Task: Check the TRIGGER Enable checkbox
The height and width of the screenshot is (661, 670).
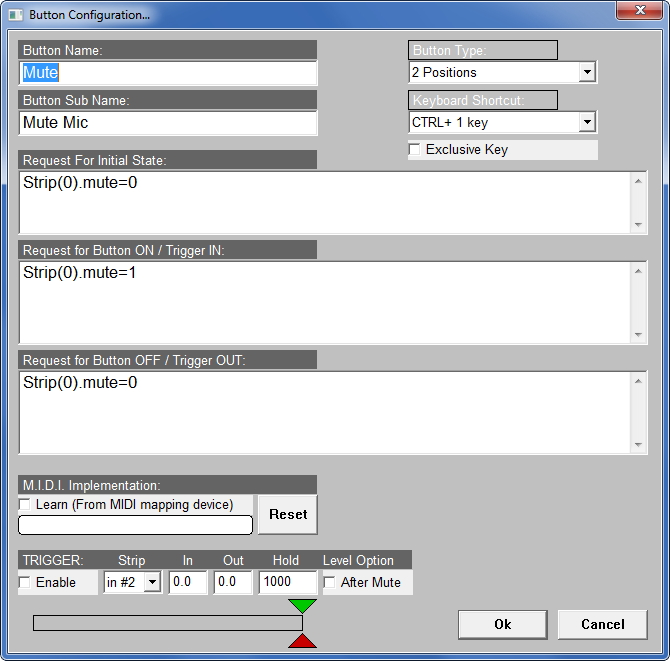Action: [26, 582]
